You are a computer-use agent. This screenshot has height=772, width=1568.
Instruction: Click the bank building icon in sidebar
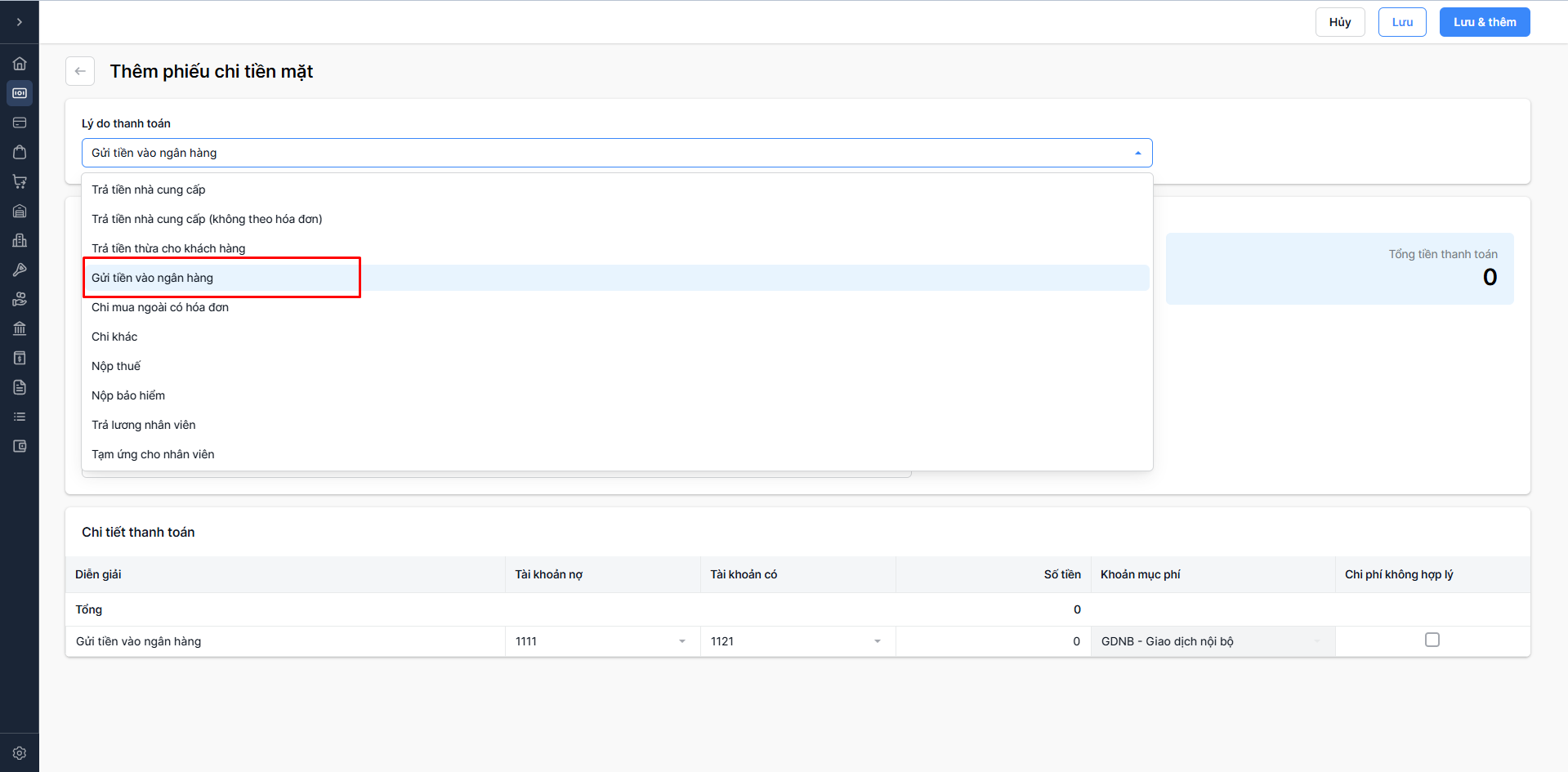tap(20, 328)
